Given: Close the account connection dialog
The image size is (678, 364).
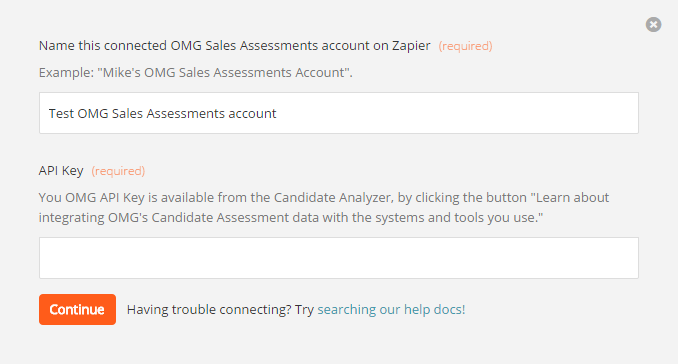Looking at the screenshot, I should (x=653, y=24).
